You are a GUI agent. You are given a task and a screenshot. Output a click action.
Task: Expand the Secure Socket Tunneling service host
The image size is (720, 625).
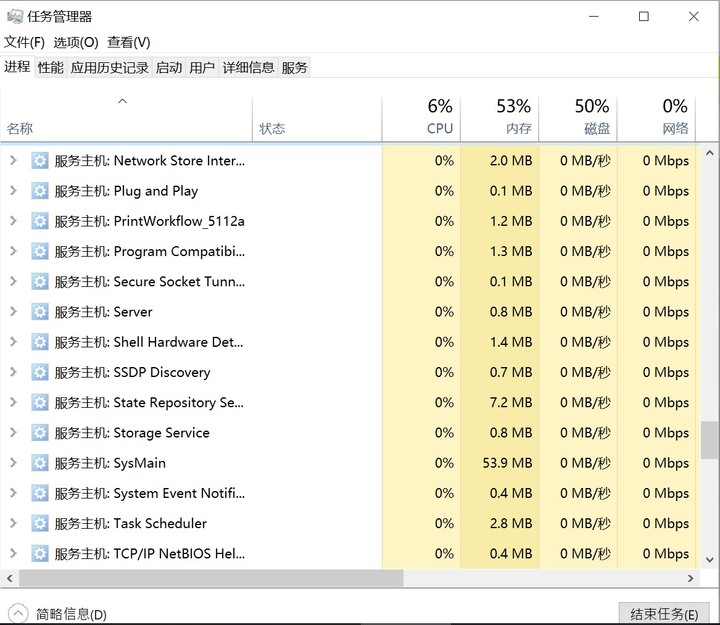[13, 281]
